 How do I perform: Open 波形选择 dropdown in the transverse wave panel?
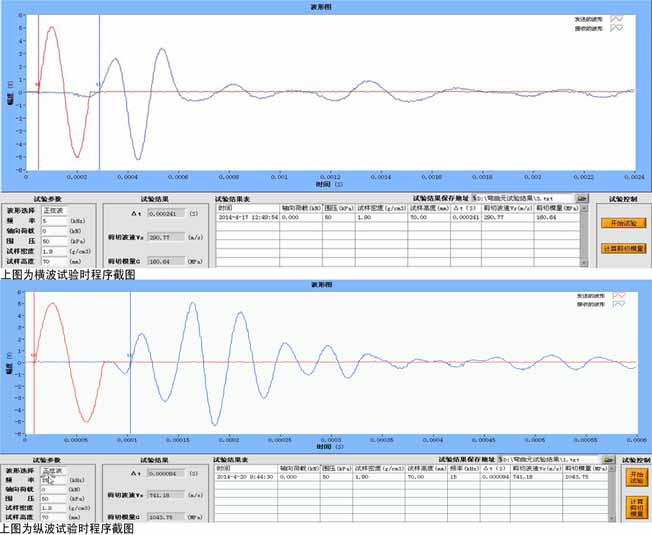tap(53, 211)
